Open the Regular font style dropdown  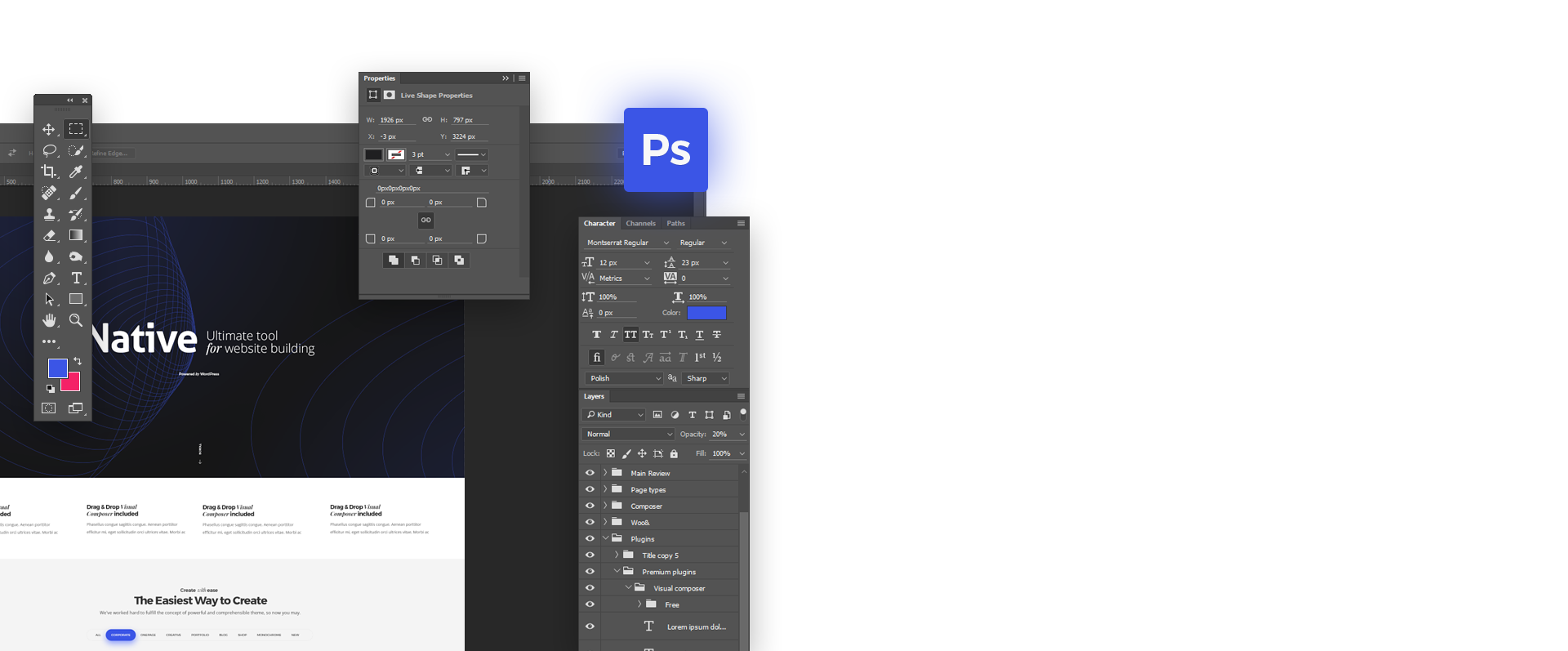coord(703,243)
